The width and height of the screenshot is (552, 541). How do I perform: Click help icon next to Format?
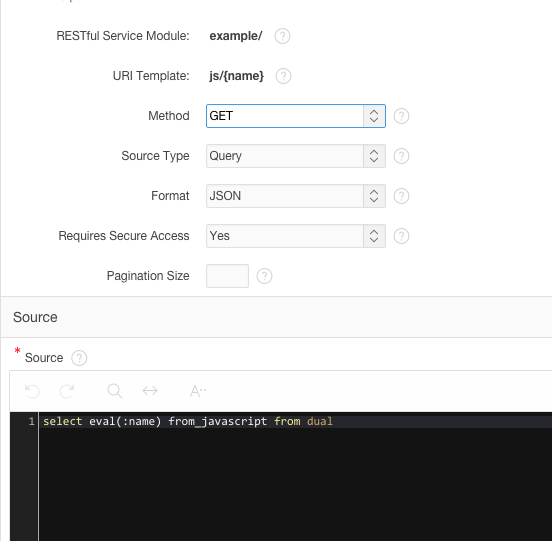[401, 196]
